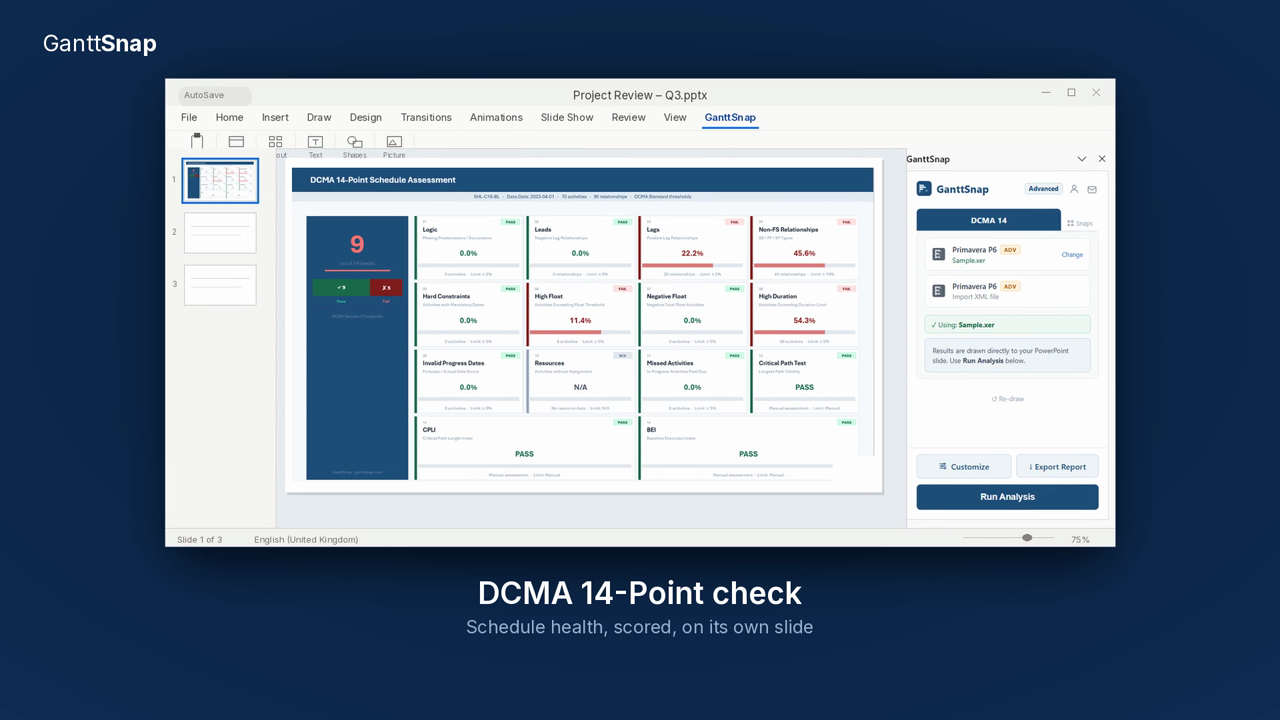Click the 'CPLI' check card
Screen dimensions: 1280x720
[524, 448]
